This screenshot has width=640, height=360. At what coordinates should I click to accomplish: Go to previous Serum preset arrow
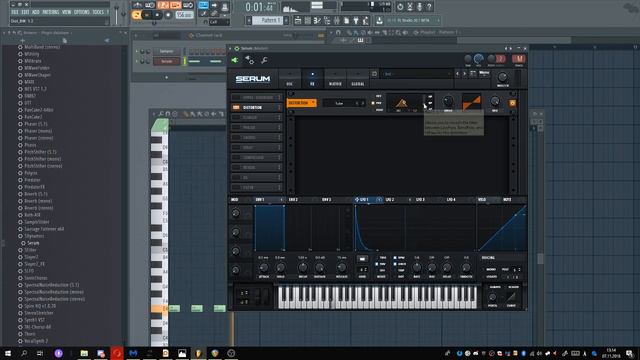(x=458, y=74)
